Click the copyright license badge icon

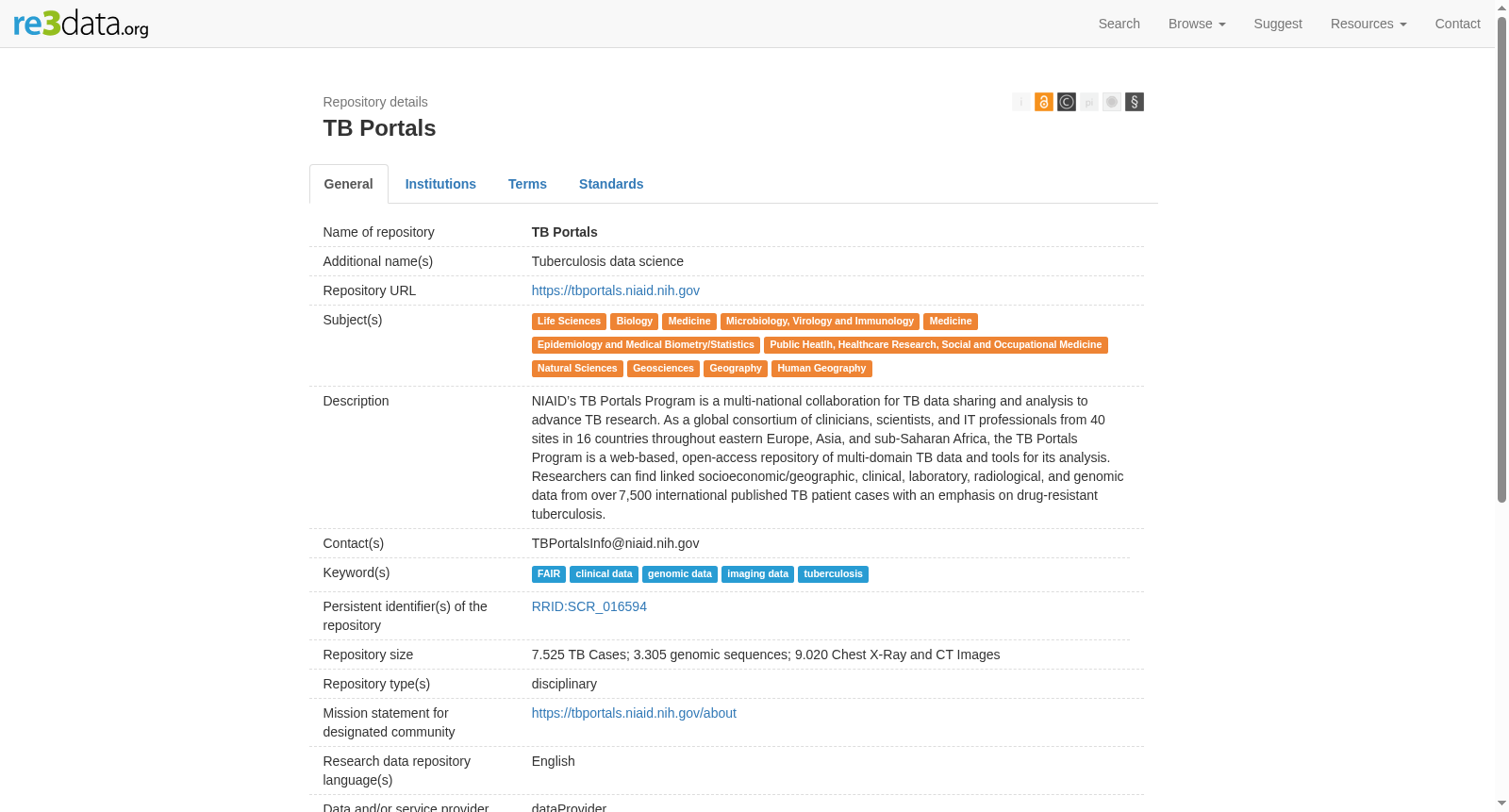tap(1066, 102)
